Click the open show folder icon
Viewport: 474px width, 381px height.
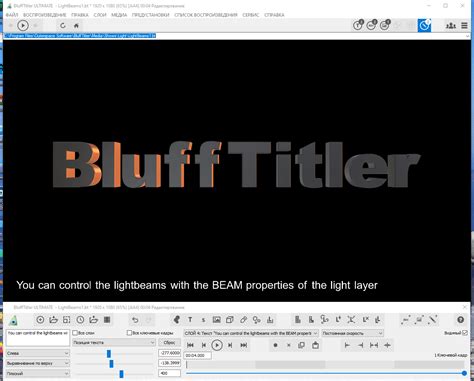(53, 320)
